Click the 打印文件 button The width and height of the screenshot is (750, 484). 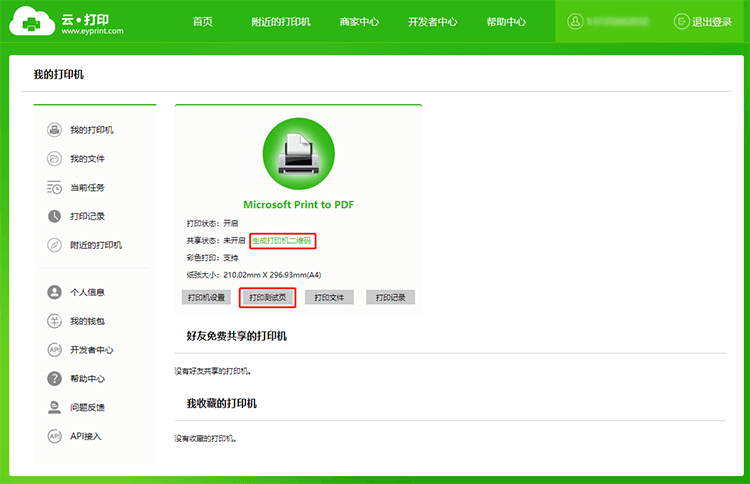(x=329, y=297)
